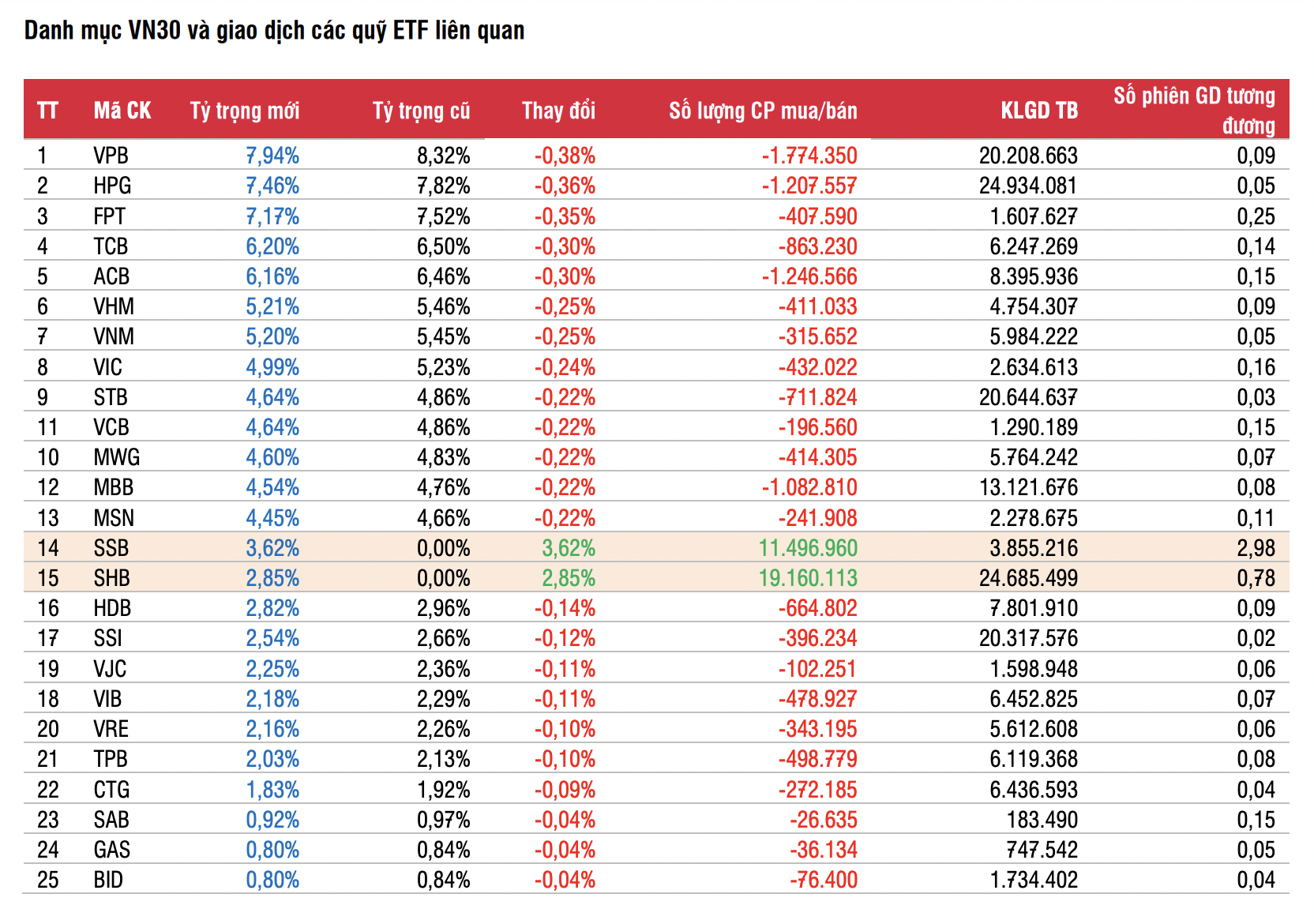The image size is (1314, 924).
Task: Select HPG's new weight 7,46%
Action: pos(272,186)
